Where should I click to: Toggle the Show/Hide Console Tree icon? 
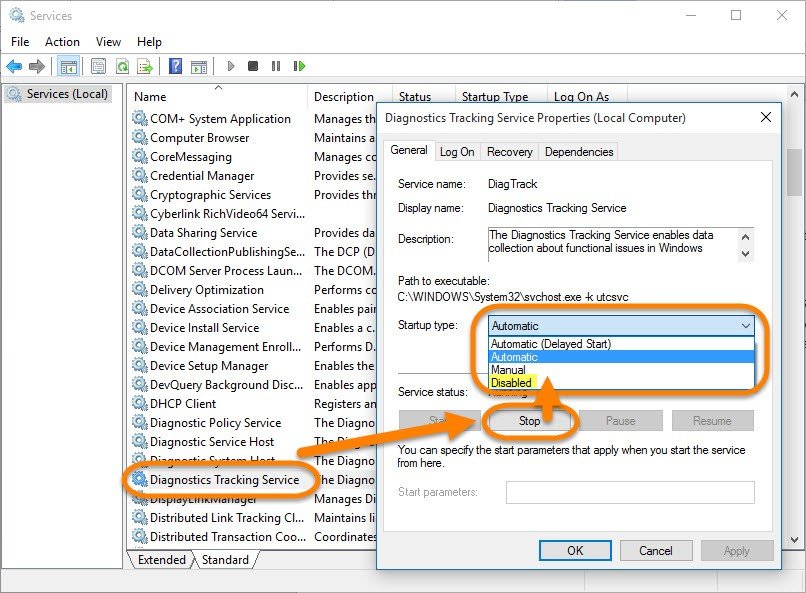(68, 66)
